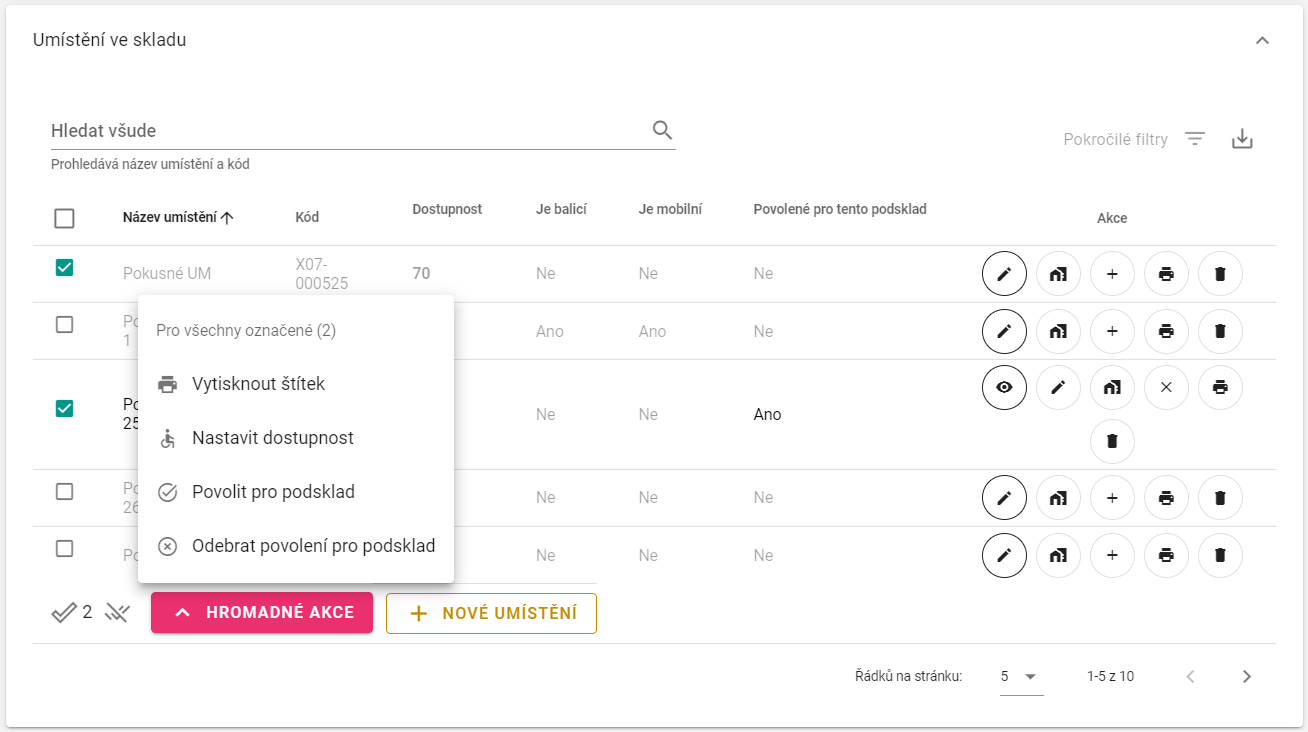Uncheck the Pokusné UM row checkbox

click(x=64, y=268)
